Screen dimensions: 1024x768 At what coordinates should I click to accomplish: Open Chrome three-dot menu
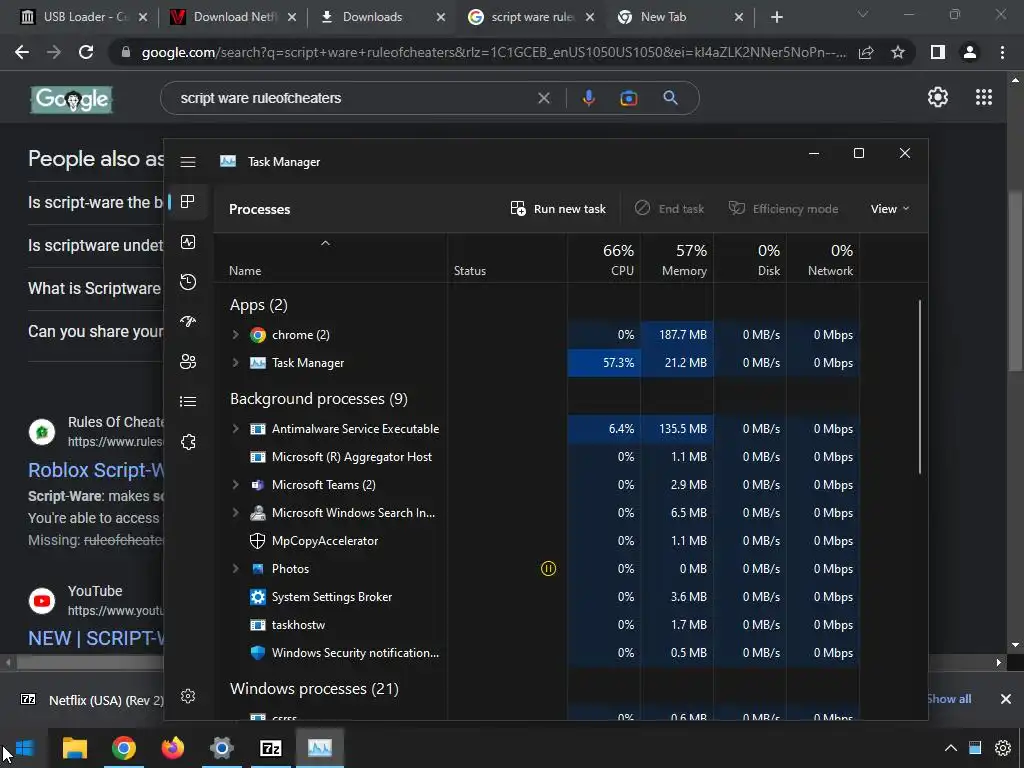click(x=1002, y=52)
